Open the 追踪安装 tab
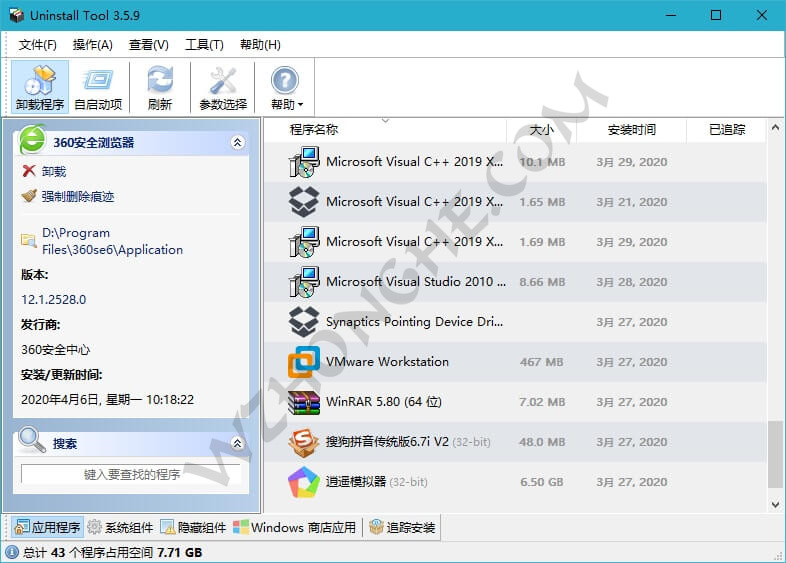786x563 pixels. (x=402, y=527)
